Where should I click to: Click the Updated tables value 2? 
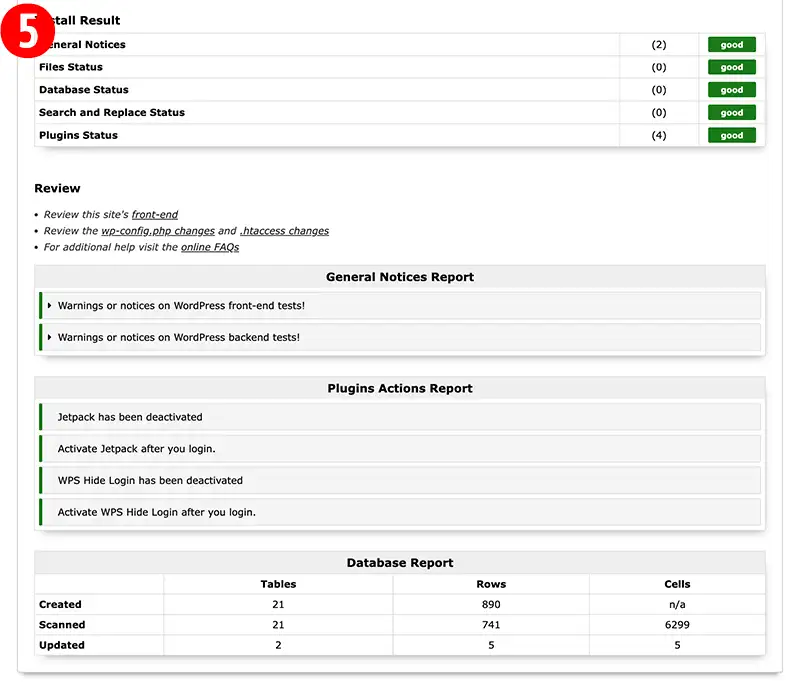tap(278, 645)
